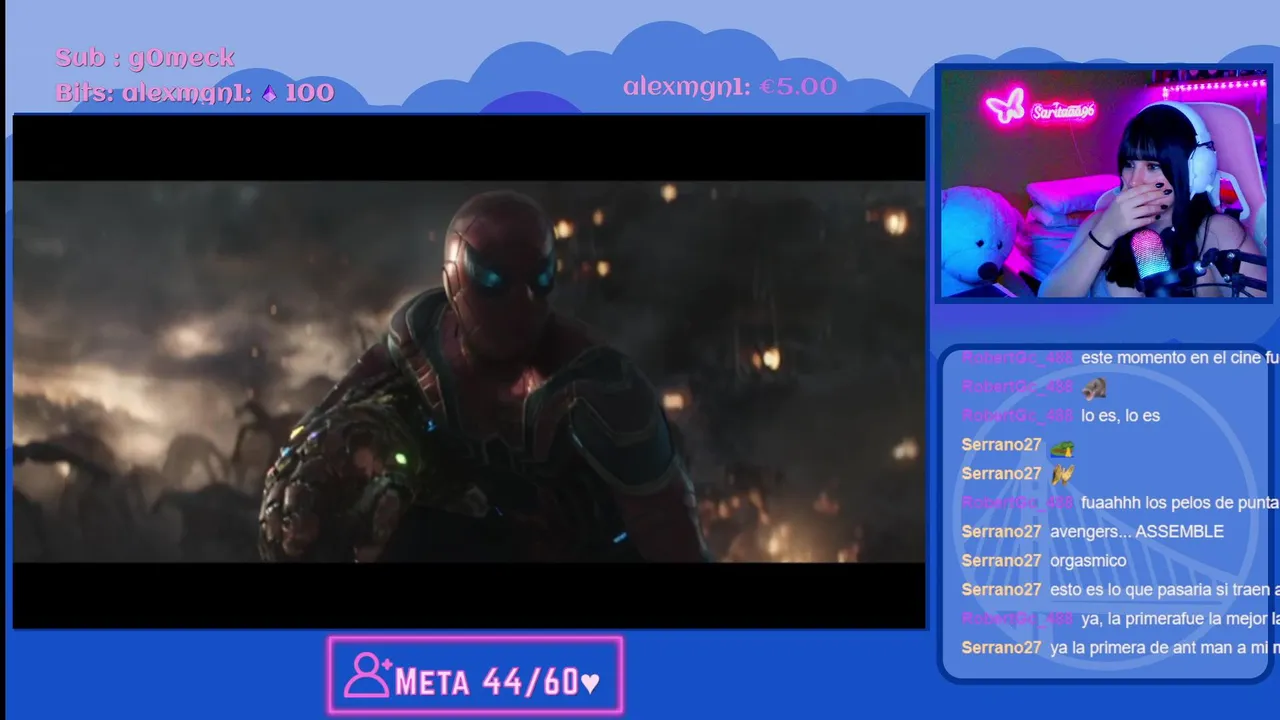This screenshot has width=1280, height=720.
Task: Click the 'alexmgn1: €5.00' donation text
Action: coord(730,87)
